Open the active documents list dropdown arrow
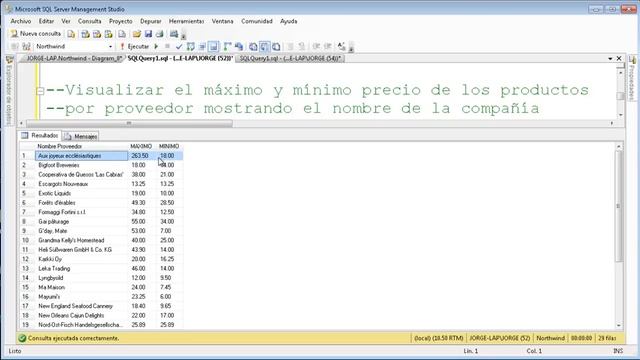Screen dimensions: 640x360 coord(610,59)
